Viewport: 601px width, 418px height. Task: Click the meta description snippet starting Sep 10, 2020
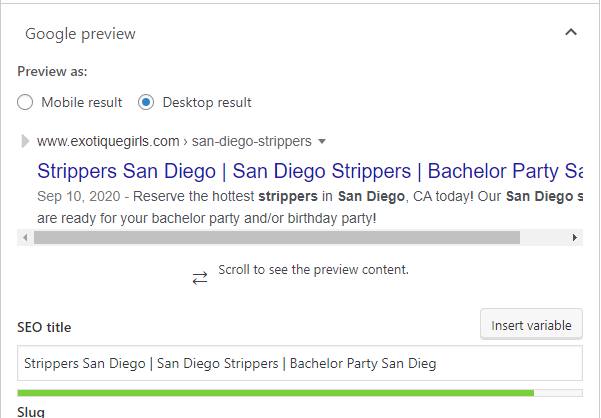[310, 207]
